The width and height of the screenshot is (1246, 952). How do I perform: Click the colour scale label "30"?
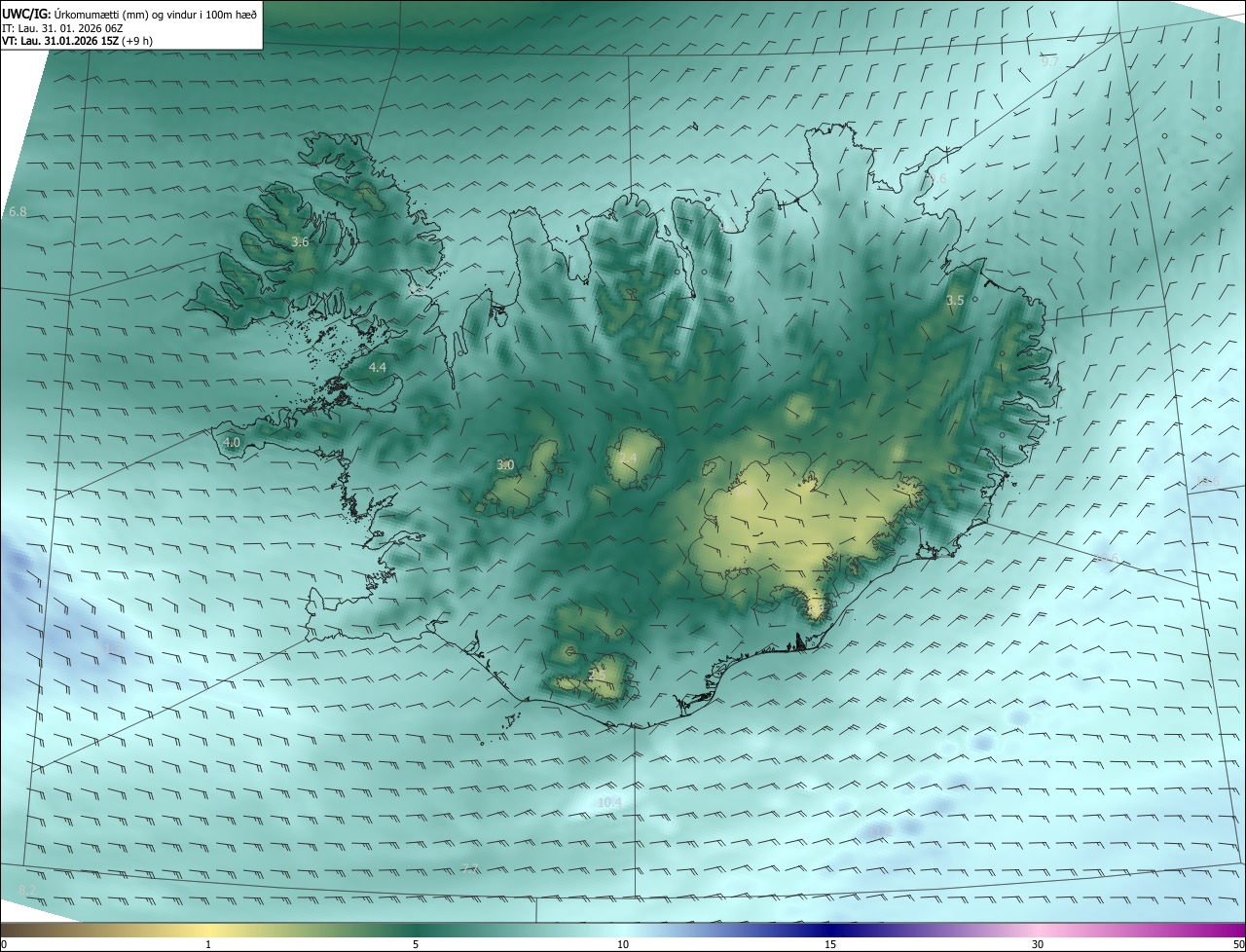click(1038, 944)
